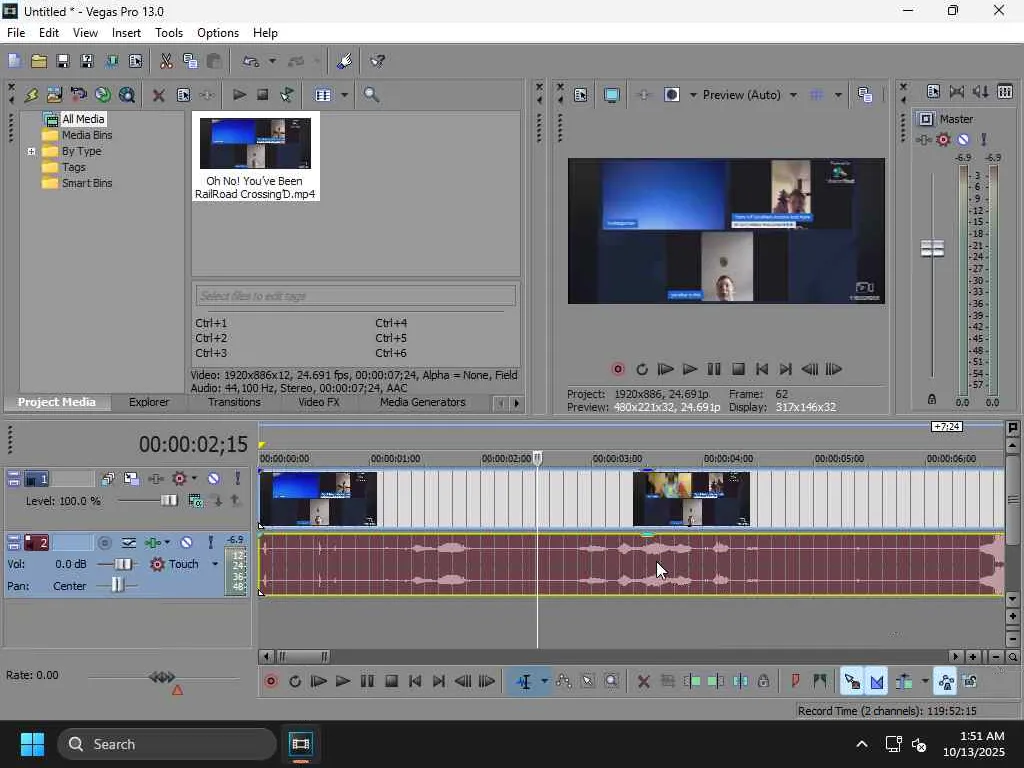Click the Lock Event padlock icon
This screenshot has height=768, width=1024.
764,681
